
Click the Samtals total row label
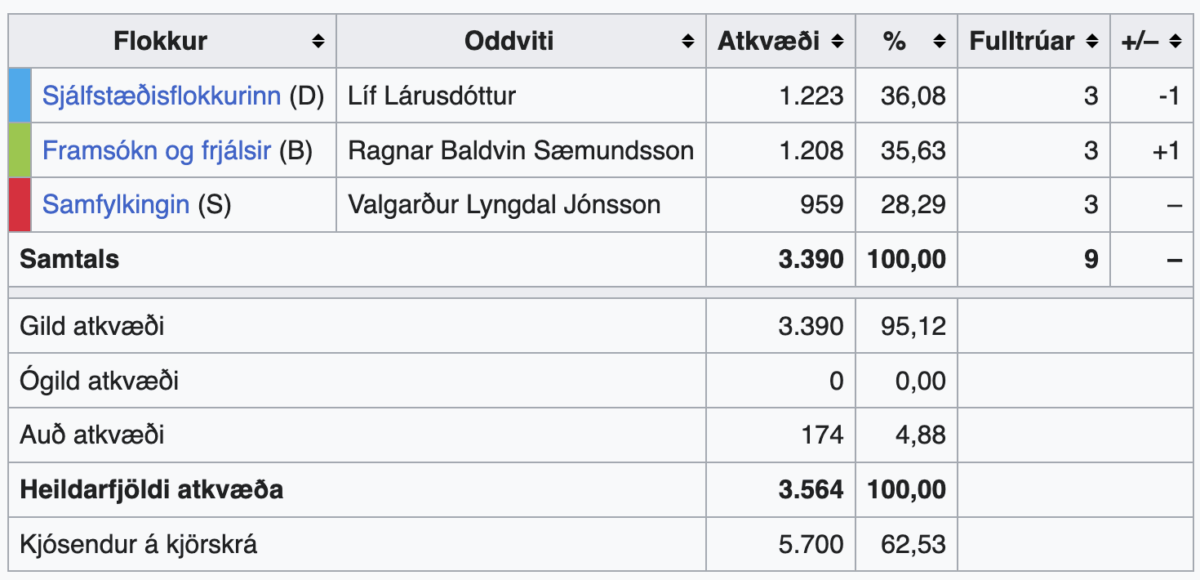[70, 259]
